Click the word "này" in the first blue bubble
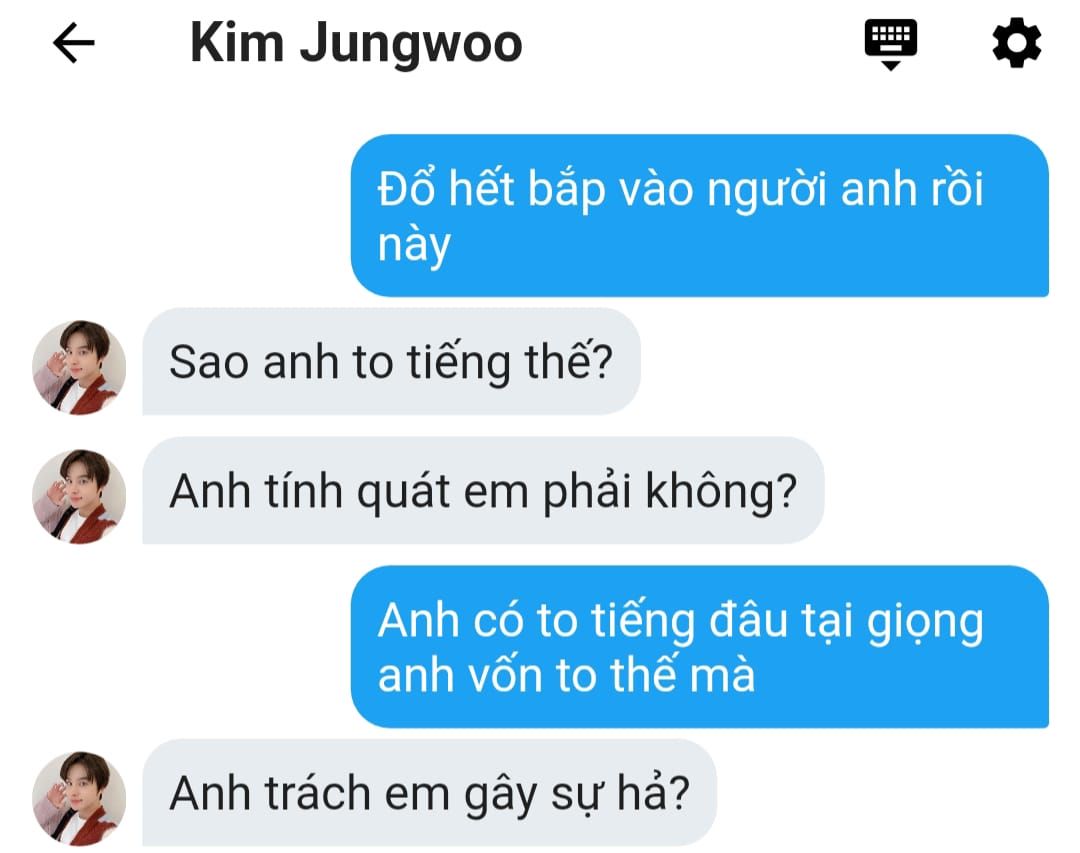This screenshot has height=853, width=1080. [414, 245]
